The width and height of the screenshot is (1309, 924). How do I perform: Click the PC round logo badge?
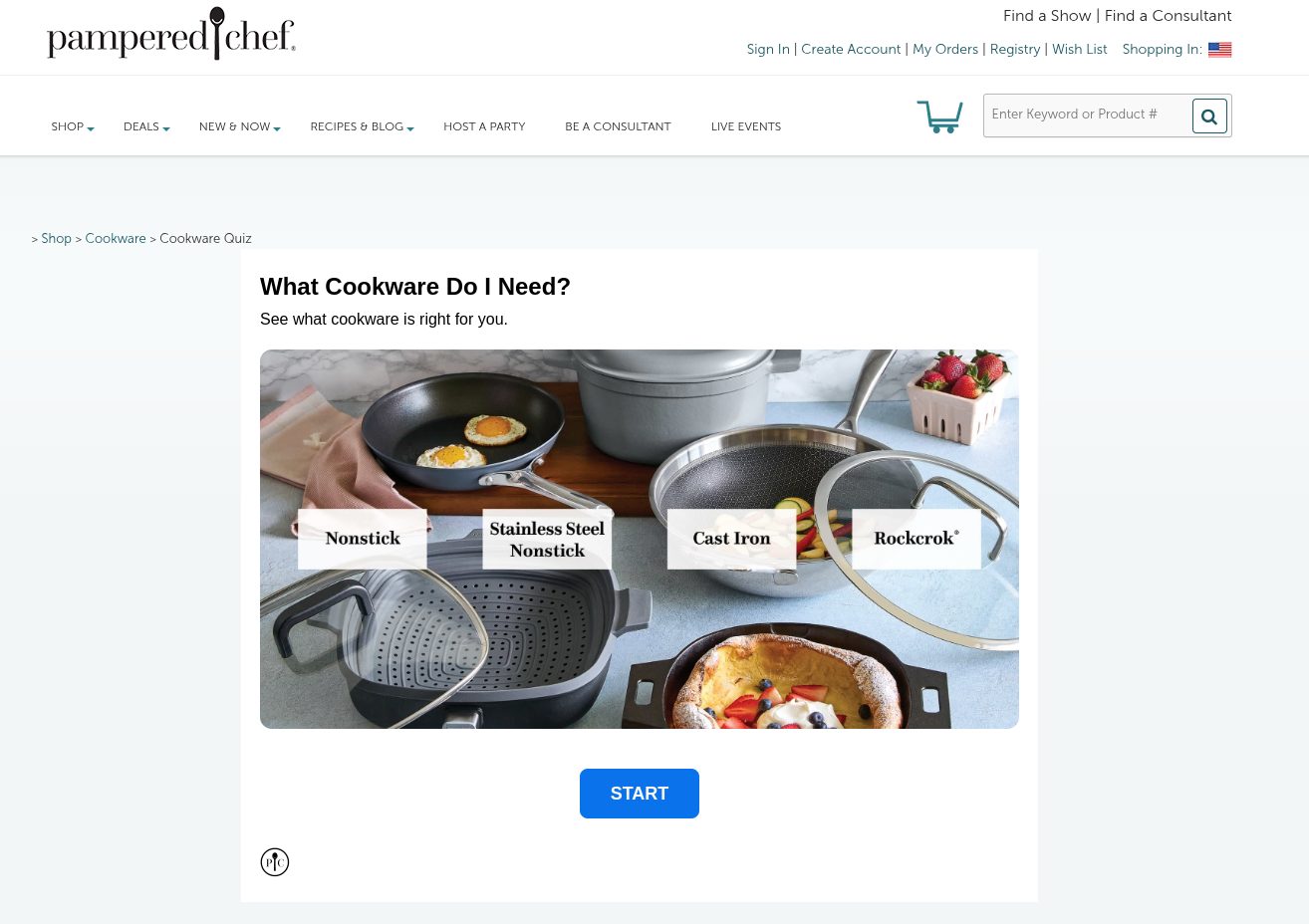(x=275, y=862)
